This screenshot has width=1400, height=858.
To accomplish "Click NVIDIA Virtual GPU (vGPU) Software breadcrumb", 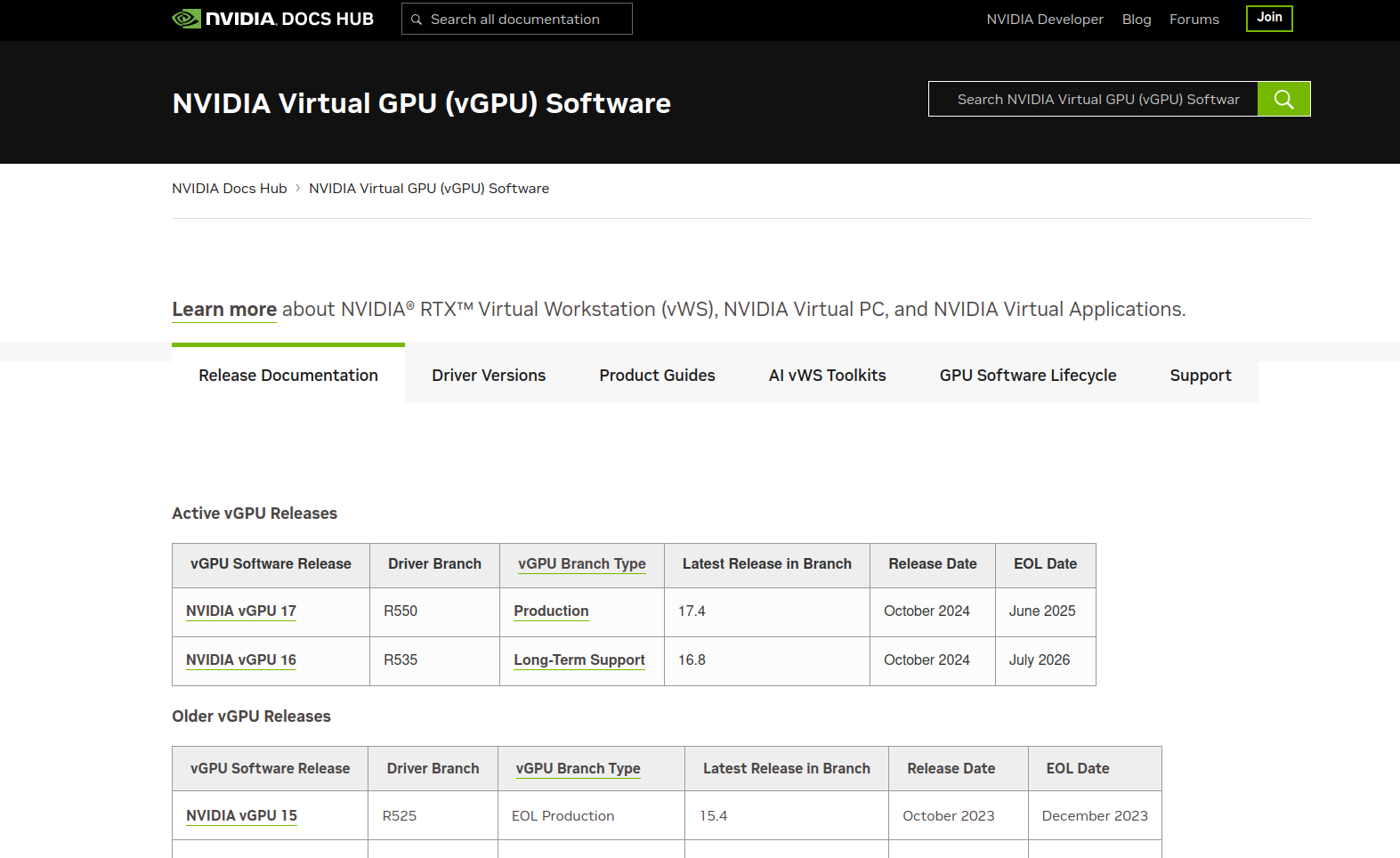I will [429, 189].
